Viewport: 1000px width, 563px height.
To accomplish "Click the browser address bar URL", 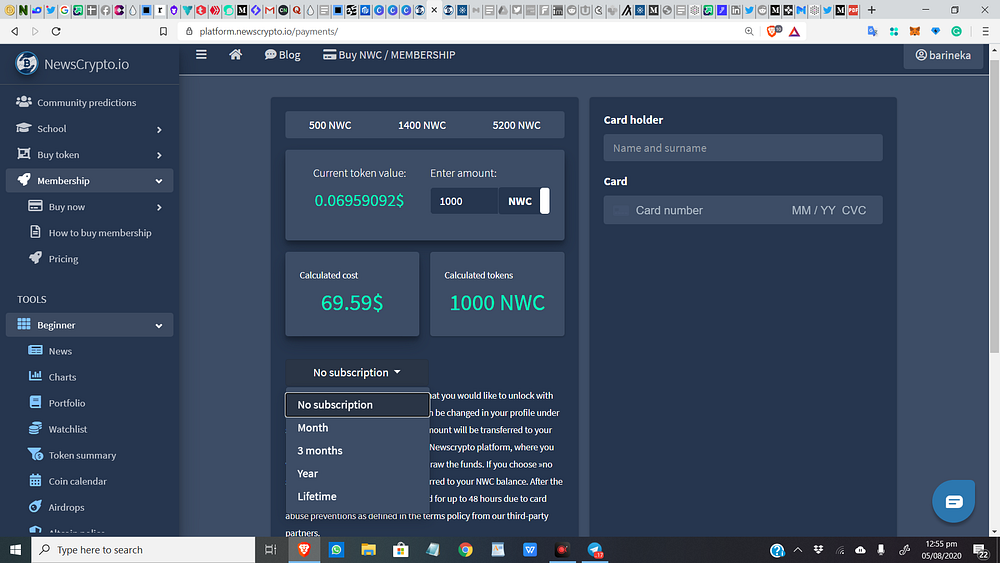I will 268,31.
